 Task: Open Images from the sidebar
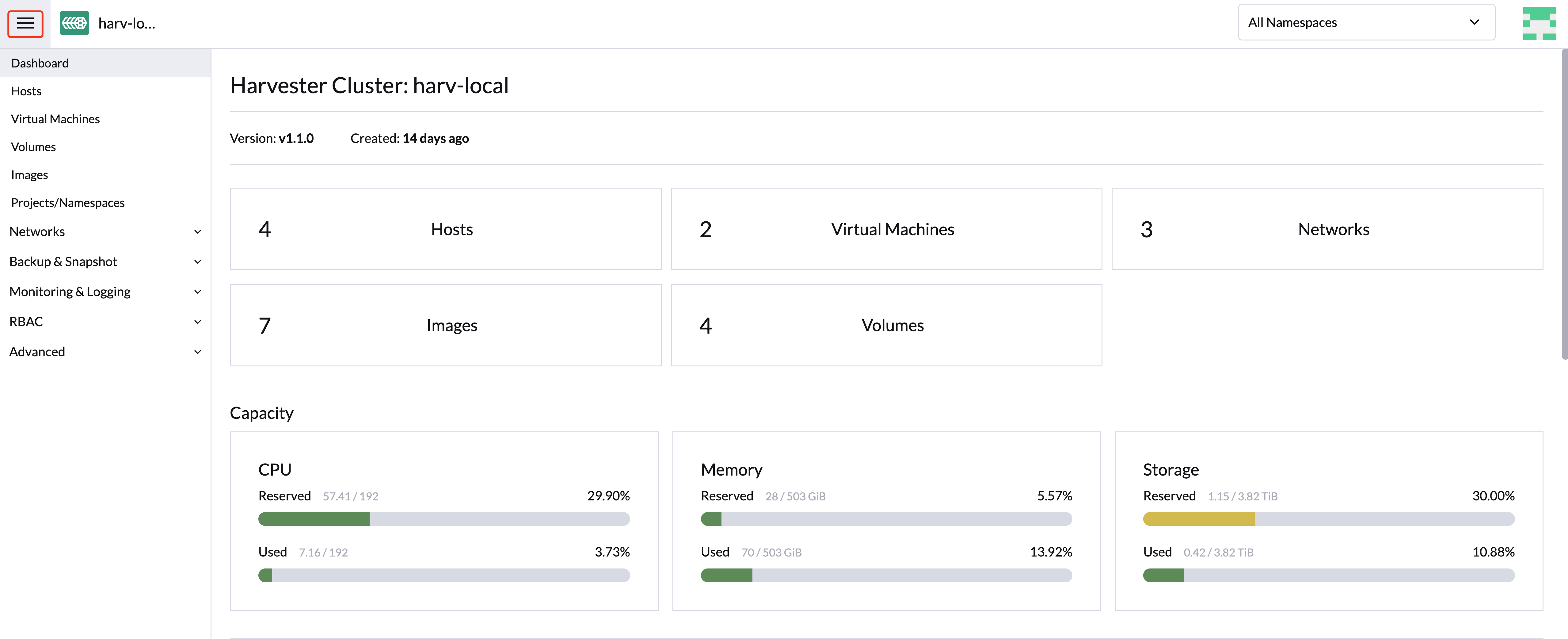[29, 175]
